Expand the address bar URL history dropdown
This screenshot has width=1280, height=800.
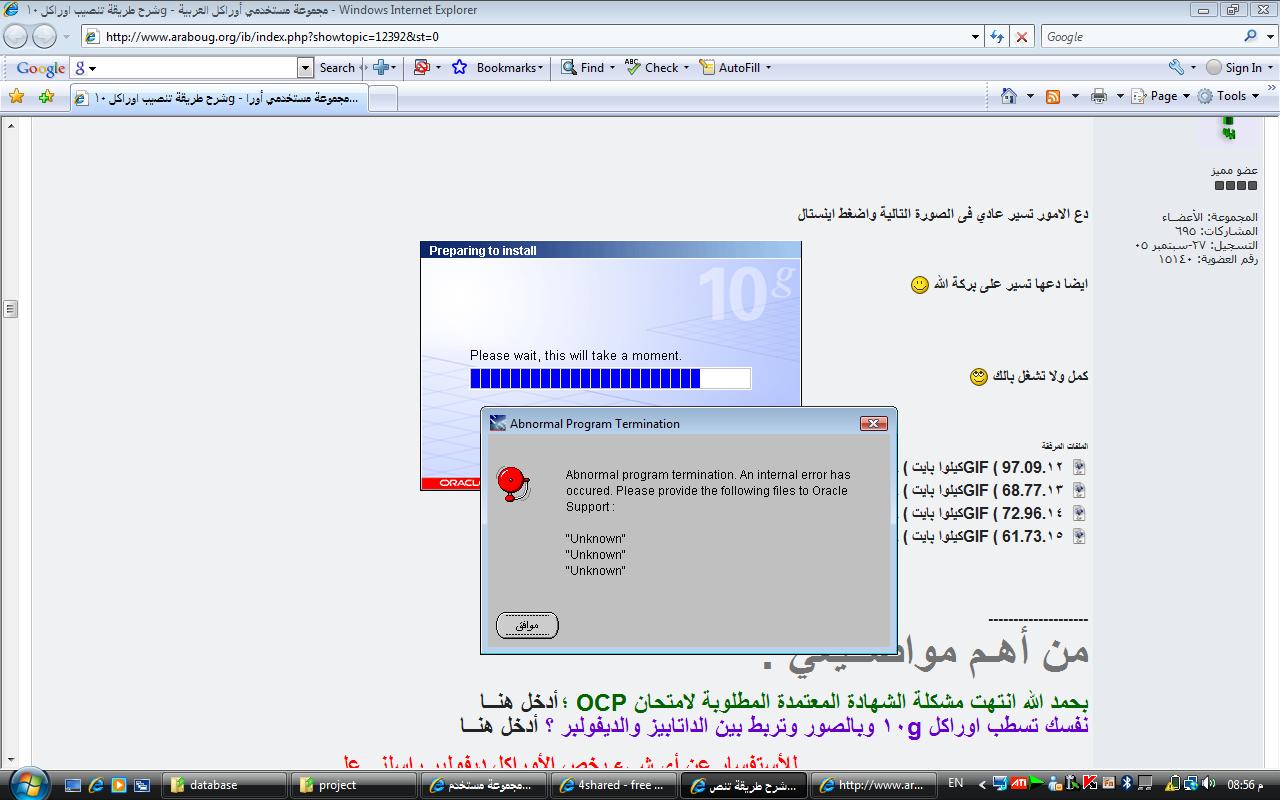click(976, 36)
